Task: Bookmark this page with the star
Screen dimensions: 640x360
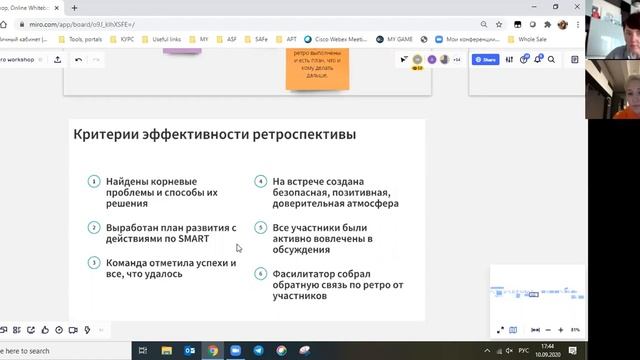Action: (499, 24)
